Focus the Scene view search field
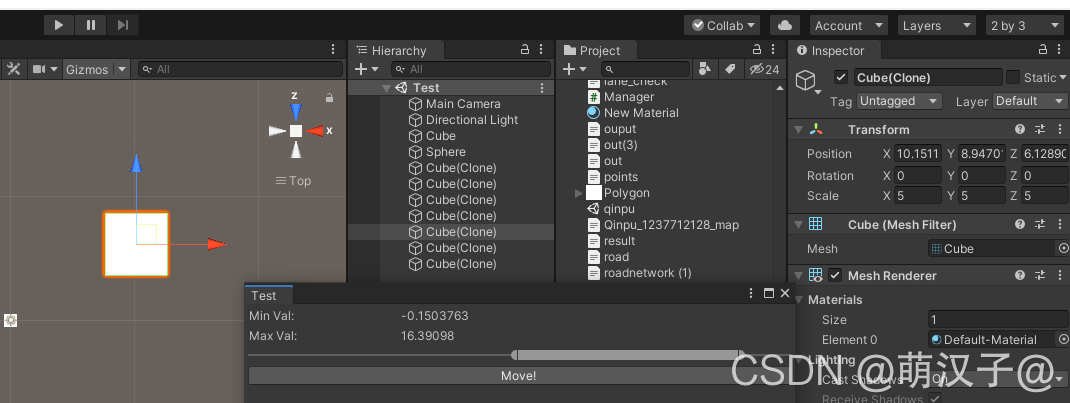Image resolution: width=1070 pixels, height=403 pixels. [x=240, y=69]
